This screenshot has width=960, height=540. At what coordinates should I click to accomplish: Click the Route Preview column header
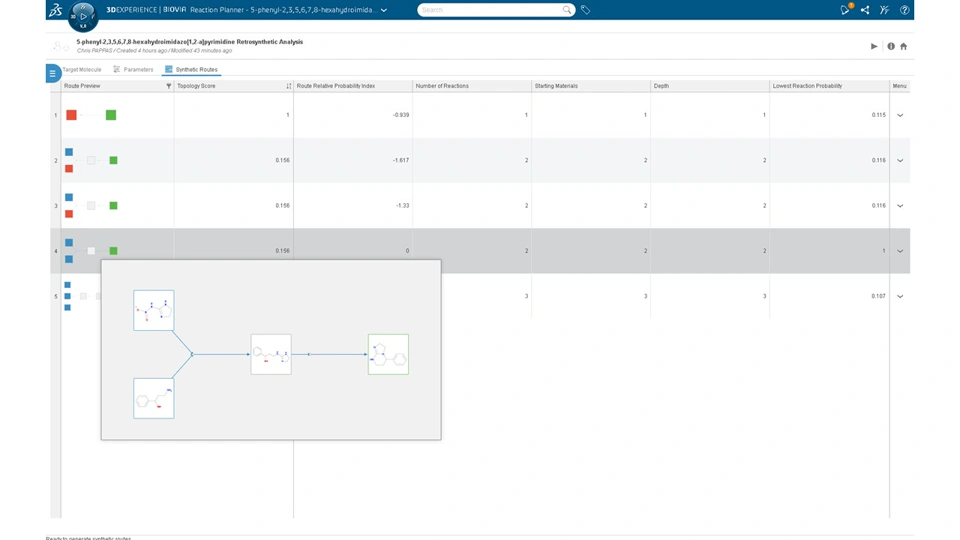click(x=82, y=86)
